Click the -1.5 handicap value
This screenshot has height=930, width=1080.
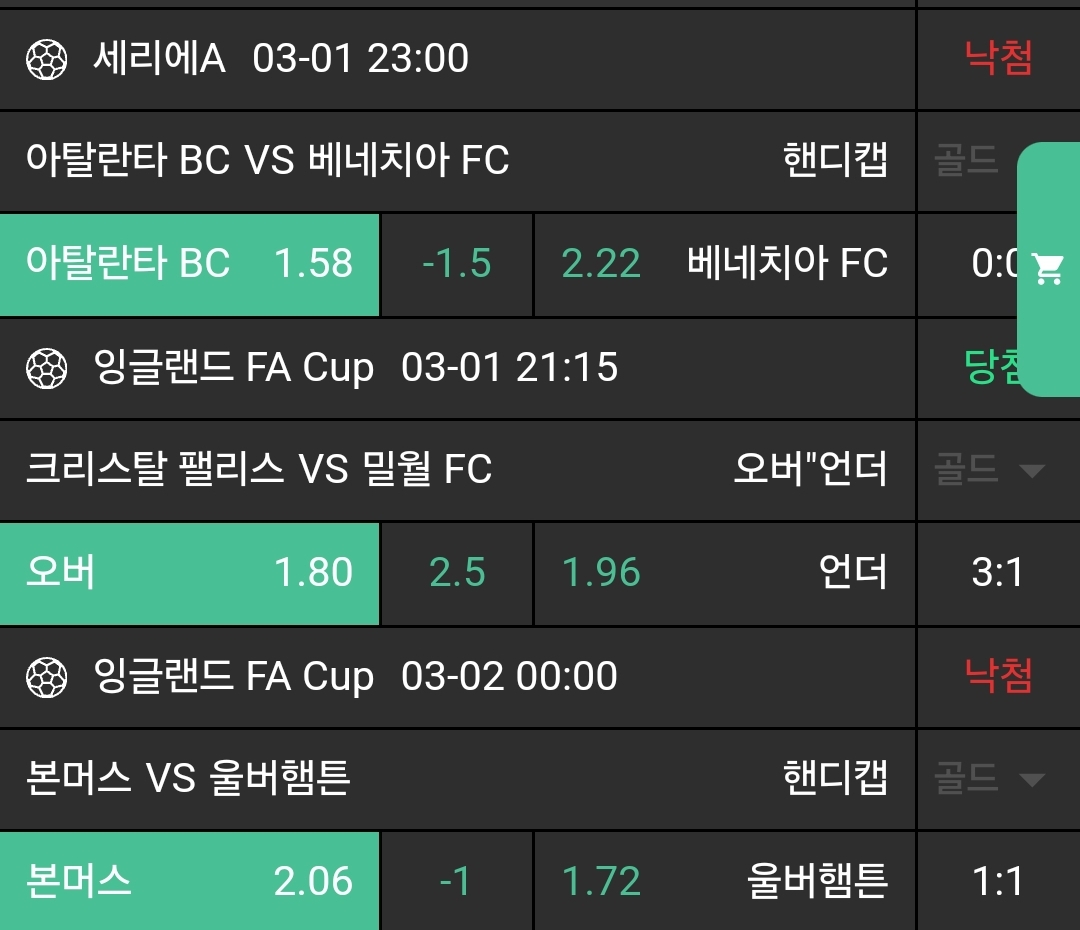(457, 264)
